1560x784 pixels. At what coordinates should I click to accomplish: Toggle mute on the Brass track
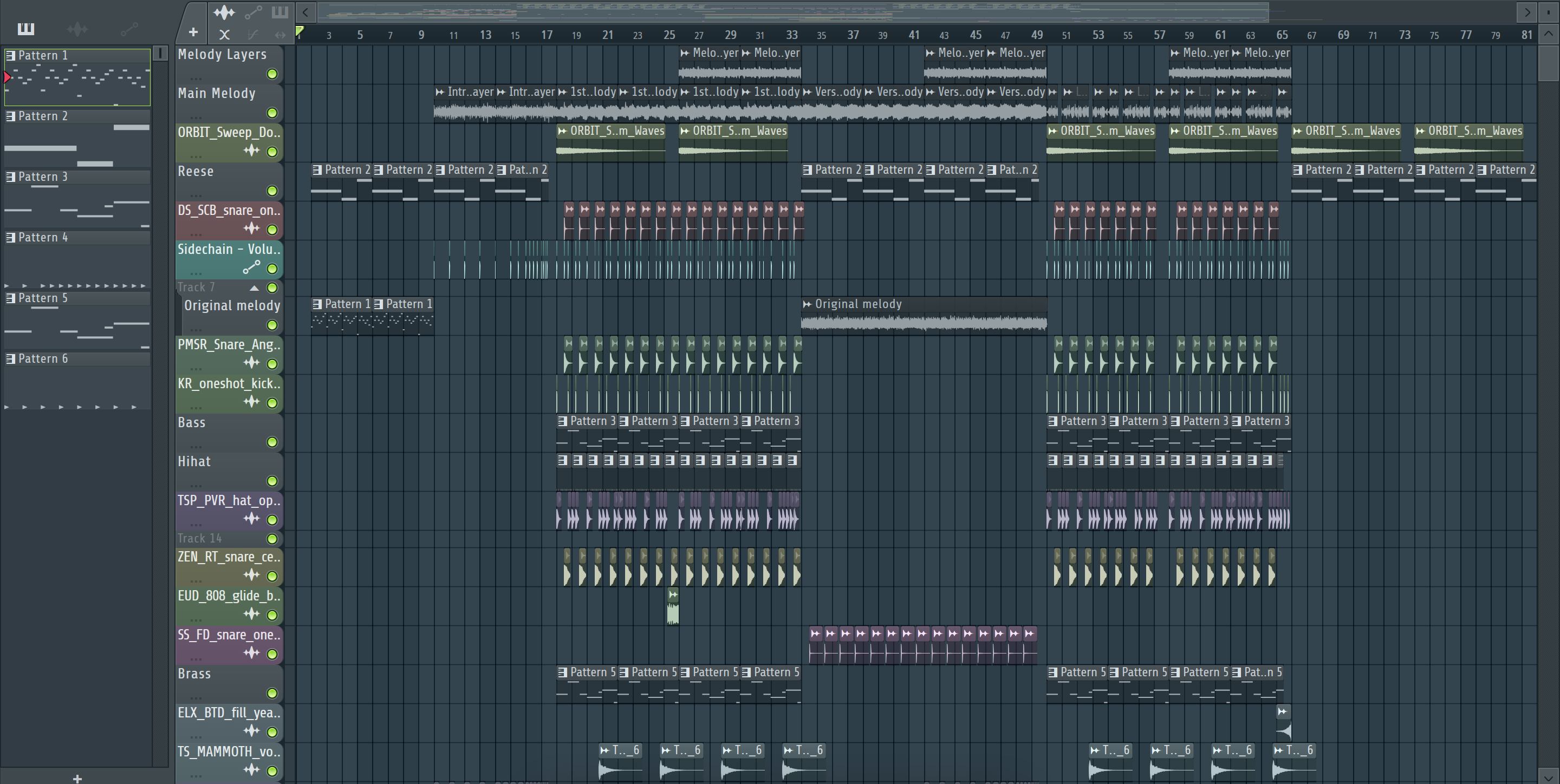(272, 693)
